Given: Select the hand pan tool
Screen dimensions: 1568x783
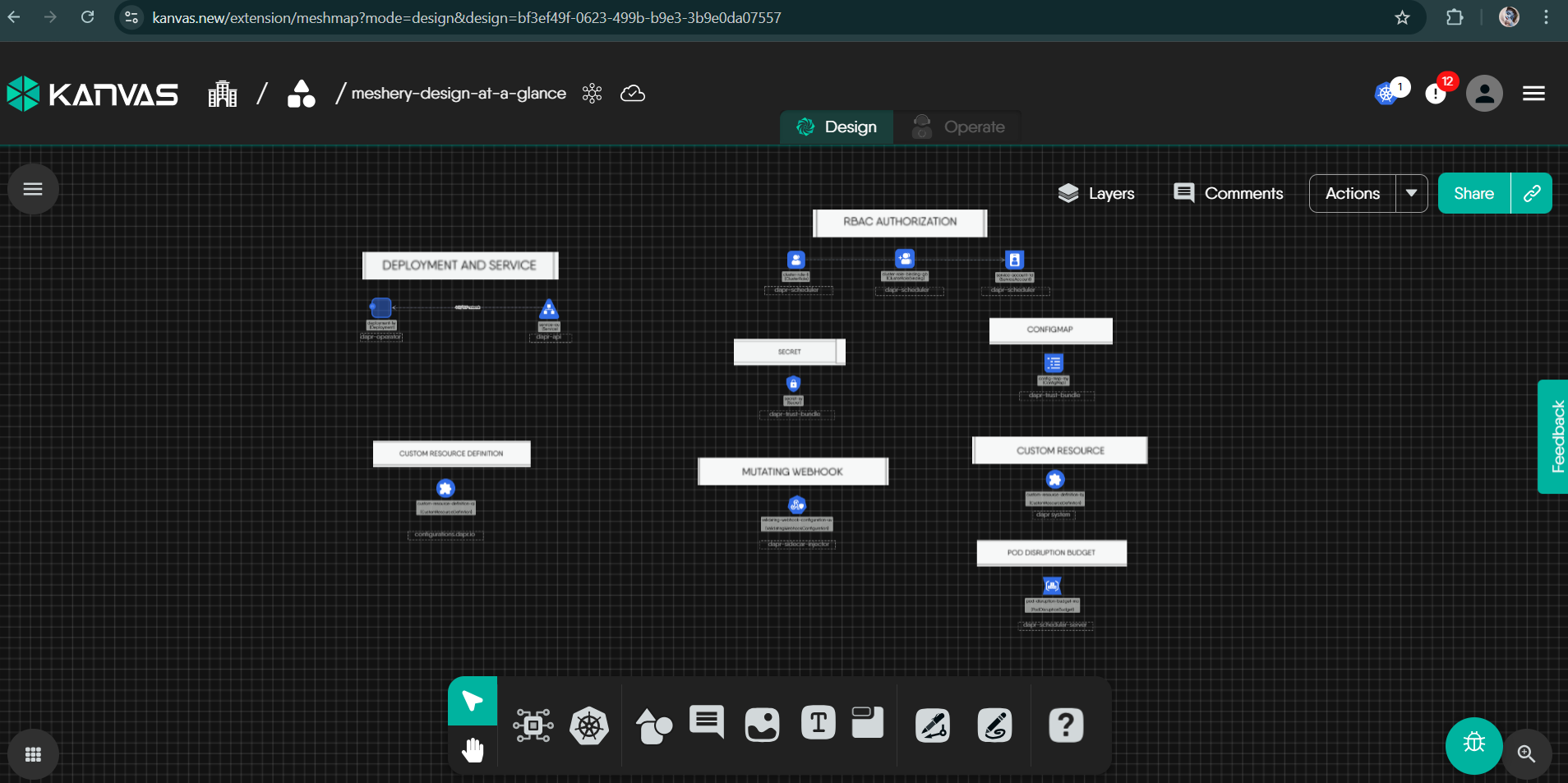Looking at the screenshot, I should 473,749.
